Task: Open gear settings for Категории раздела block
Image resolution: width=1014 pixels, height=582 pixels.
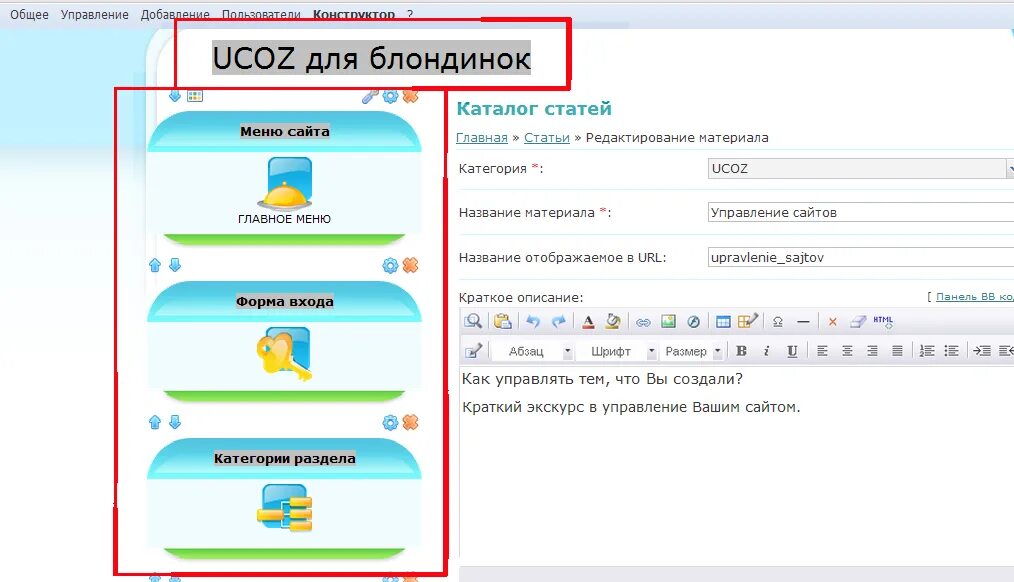Action: point(390,422)
